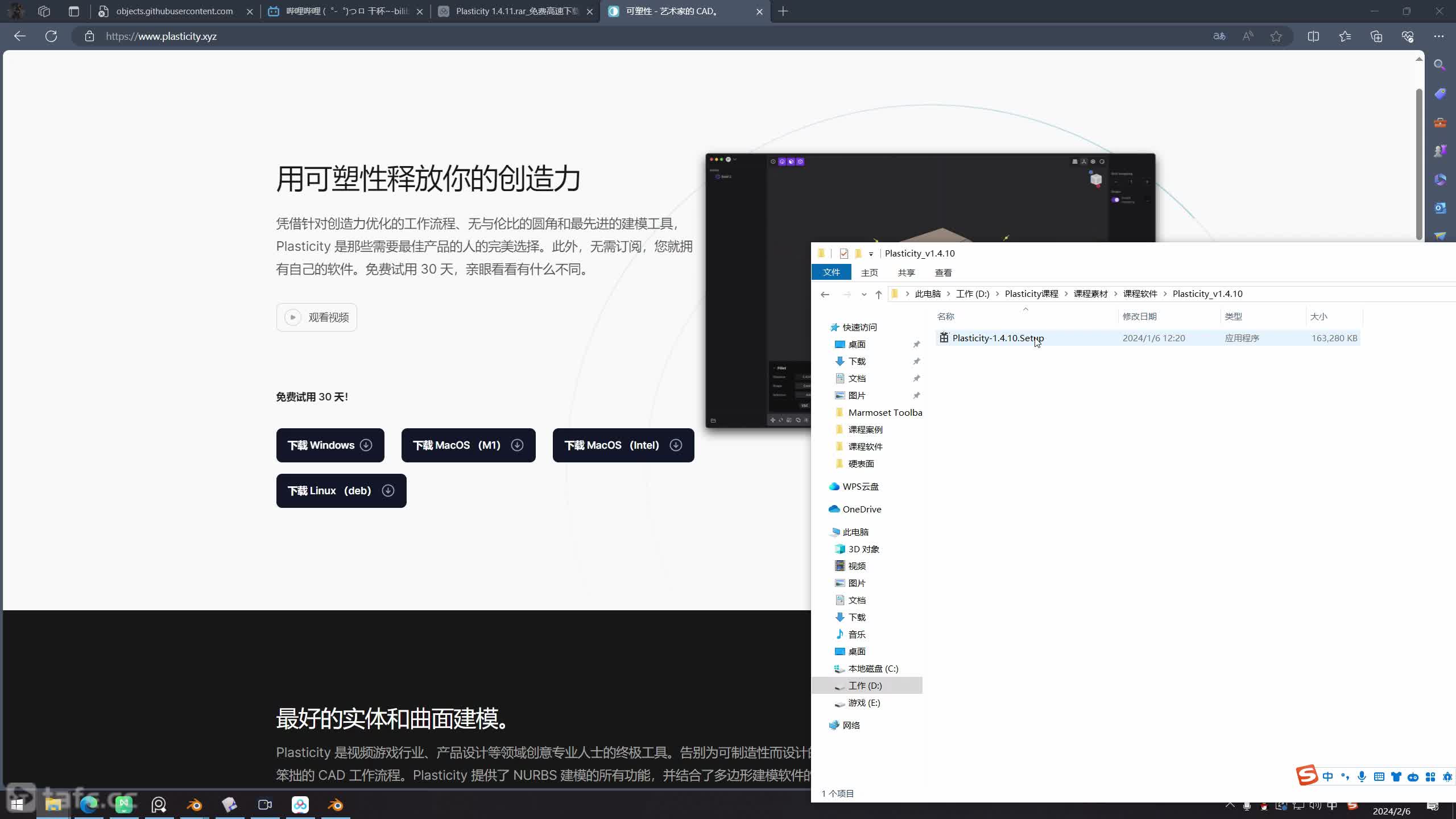
Task: Reload the plasticity.xyz page
Action: pos(51,36)
